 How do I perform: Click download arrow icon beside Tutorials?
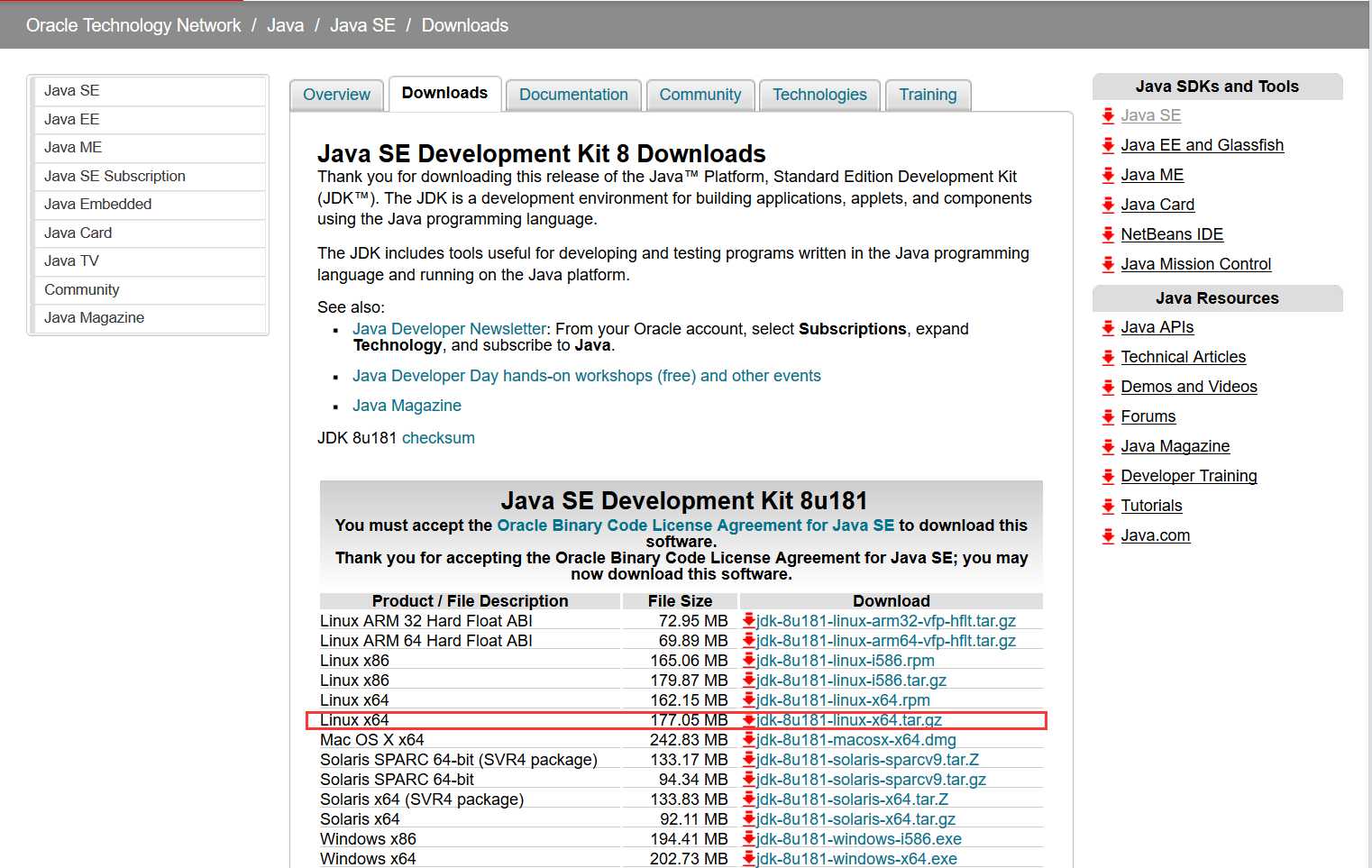(x=1108, y=506)
